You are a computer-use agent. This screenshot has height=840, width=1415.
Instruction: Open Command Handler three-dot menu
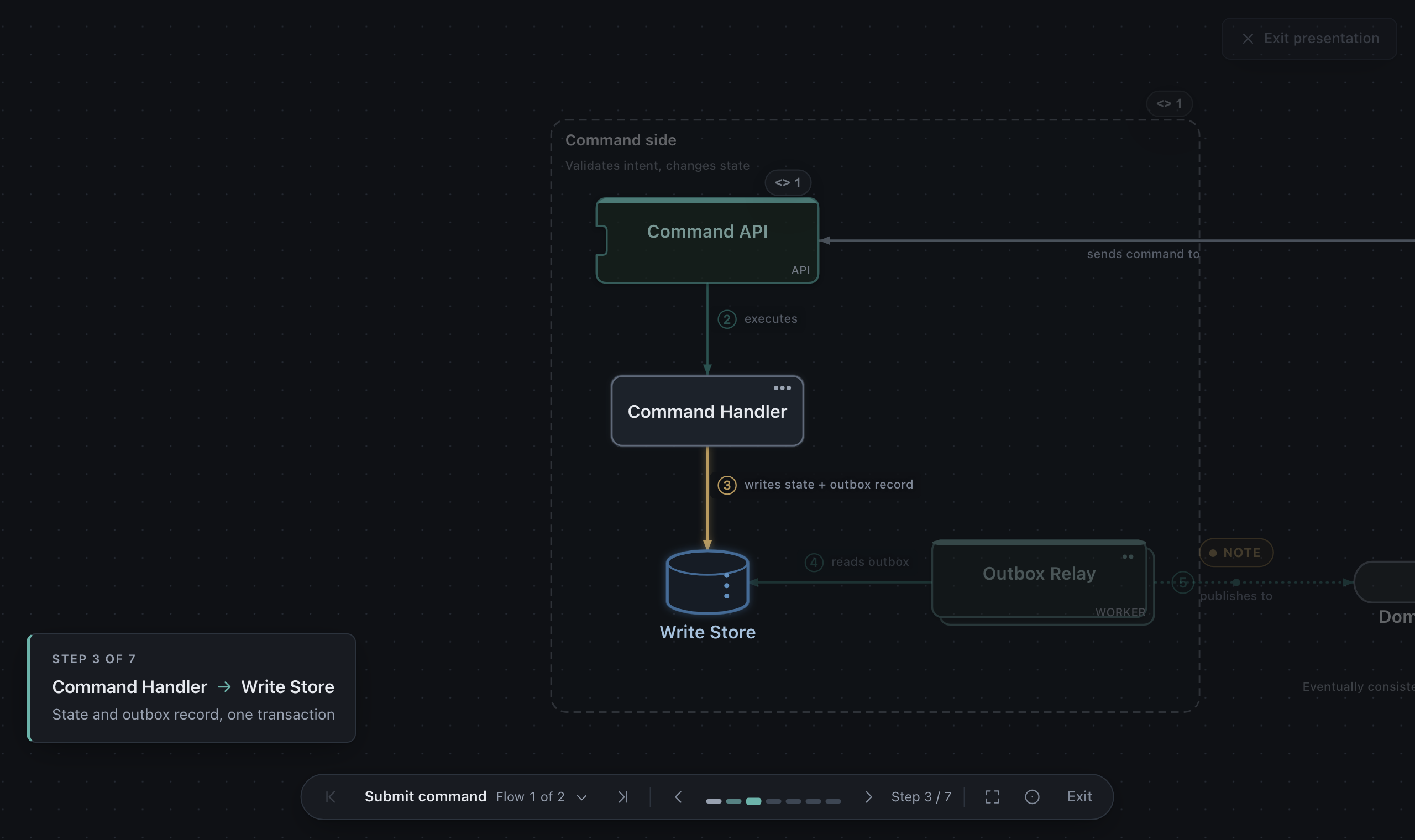[x=782, y=388]
